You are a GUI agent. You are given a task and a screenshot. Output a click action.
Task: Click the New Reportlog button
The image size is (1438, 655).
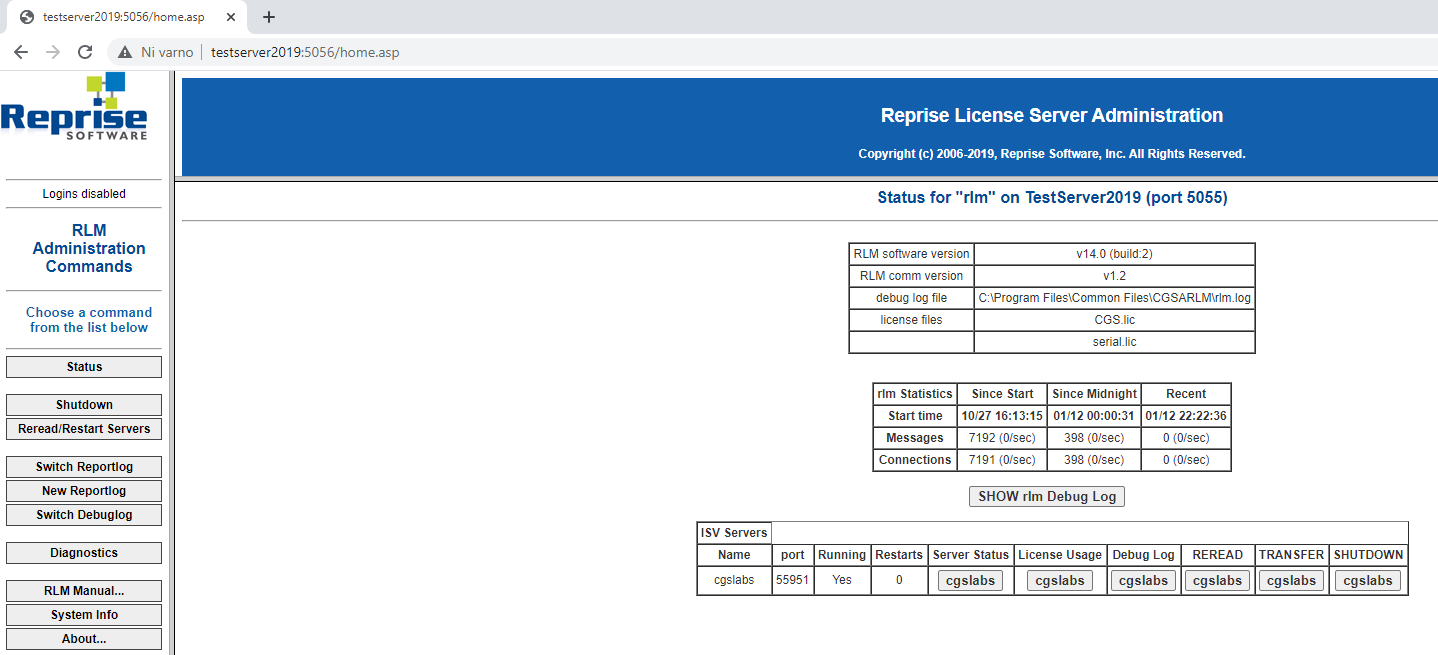click(x=84, y=491)
